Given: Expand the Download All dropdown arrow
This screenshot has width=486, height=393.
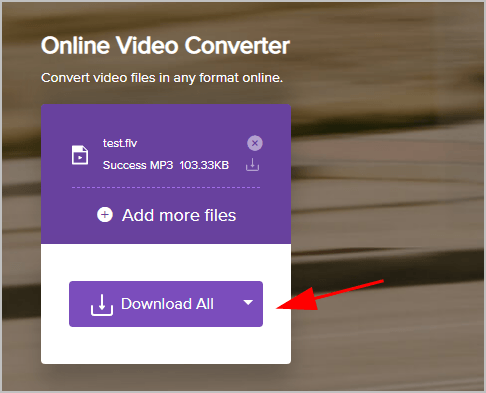Looking at the screenshot, I should click(x=248, y=303).
